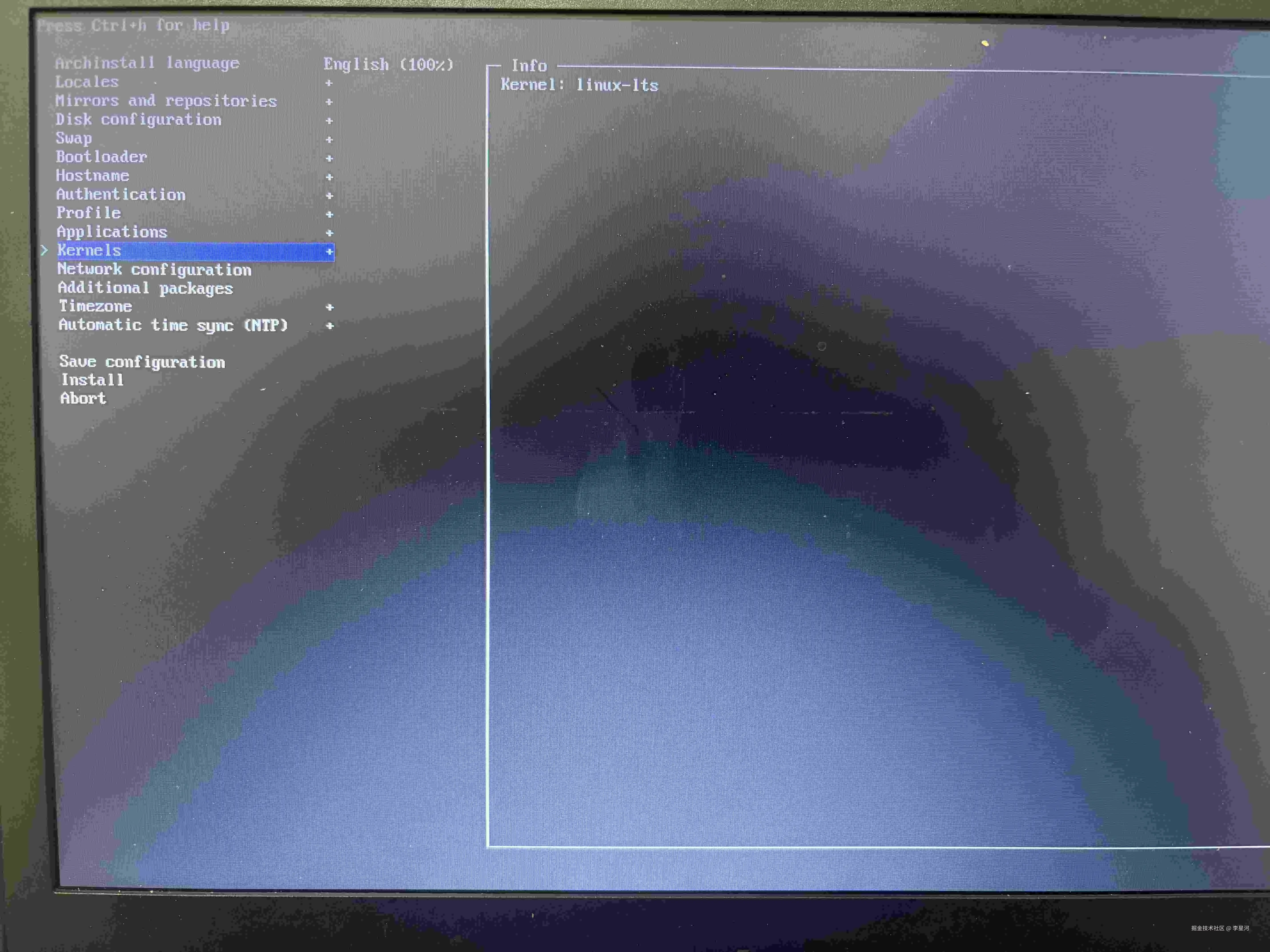Image resolution: width=1270 pixels, height=952 pixels.
Task: Toggle Automatic time sync (NTP)
Action: coord(173,325)
